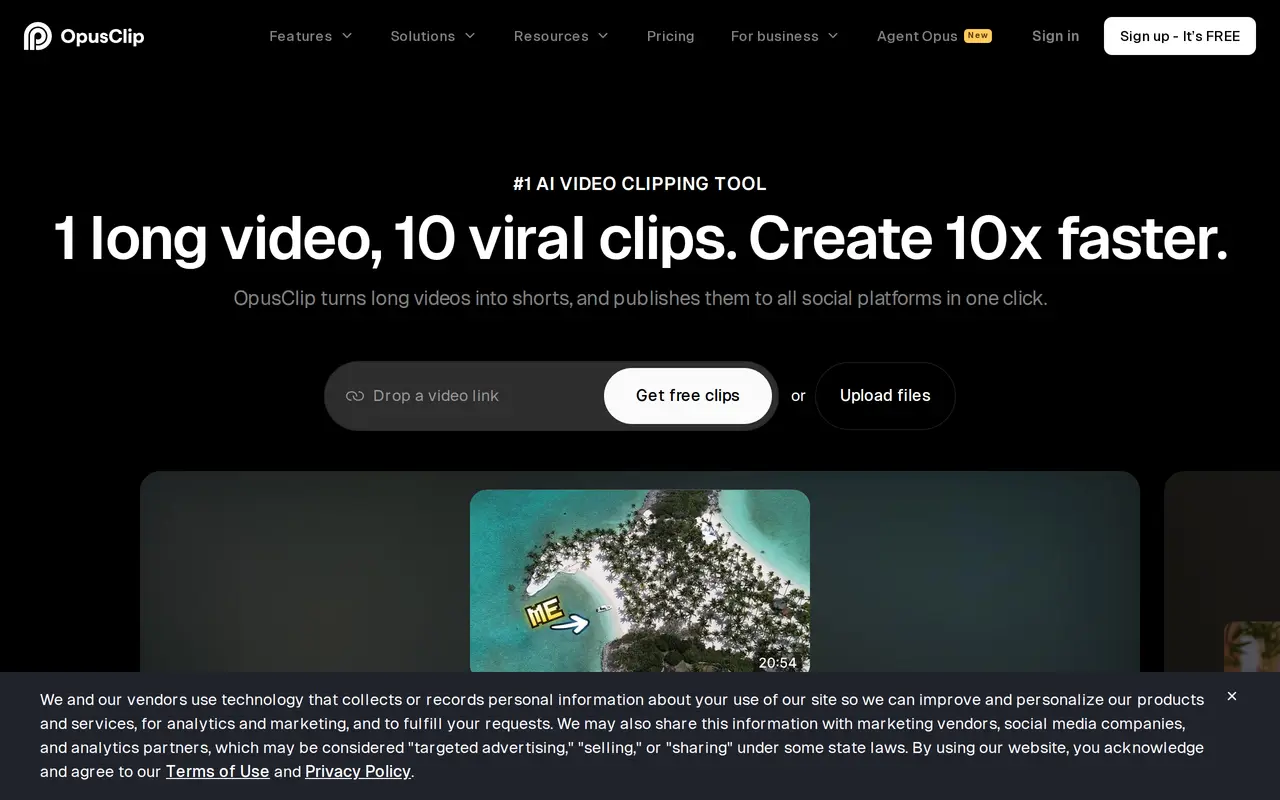1280x800 pixels.
Task: Open the island video thumbnail
Action: point(640,580)
